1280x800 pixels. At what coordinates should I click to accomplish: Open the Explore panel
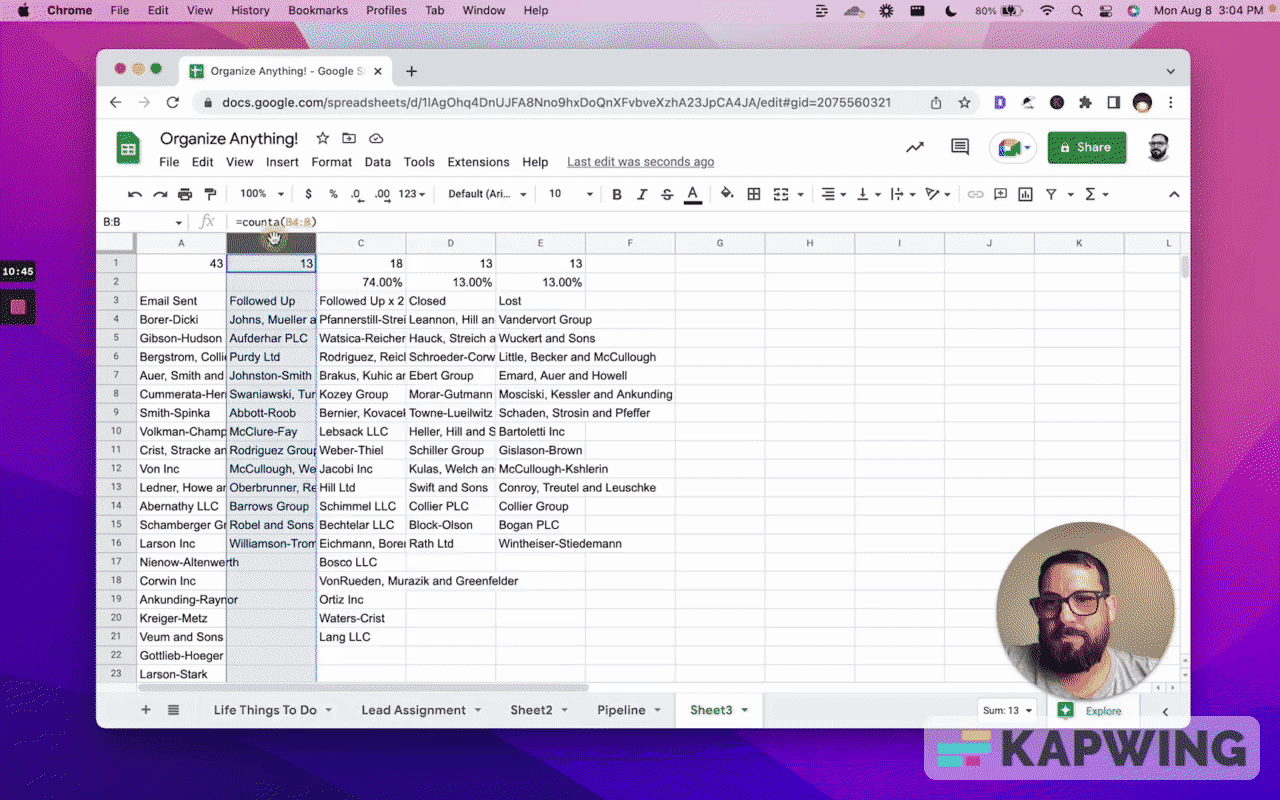click(1091, 711)
